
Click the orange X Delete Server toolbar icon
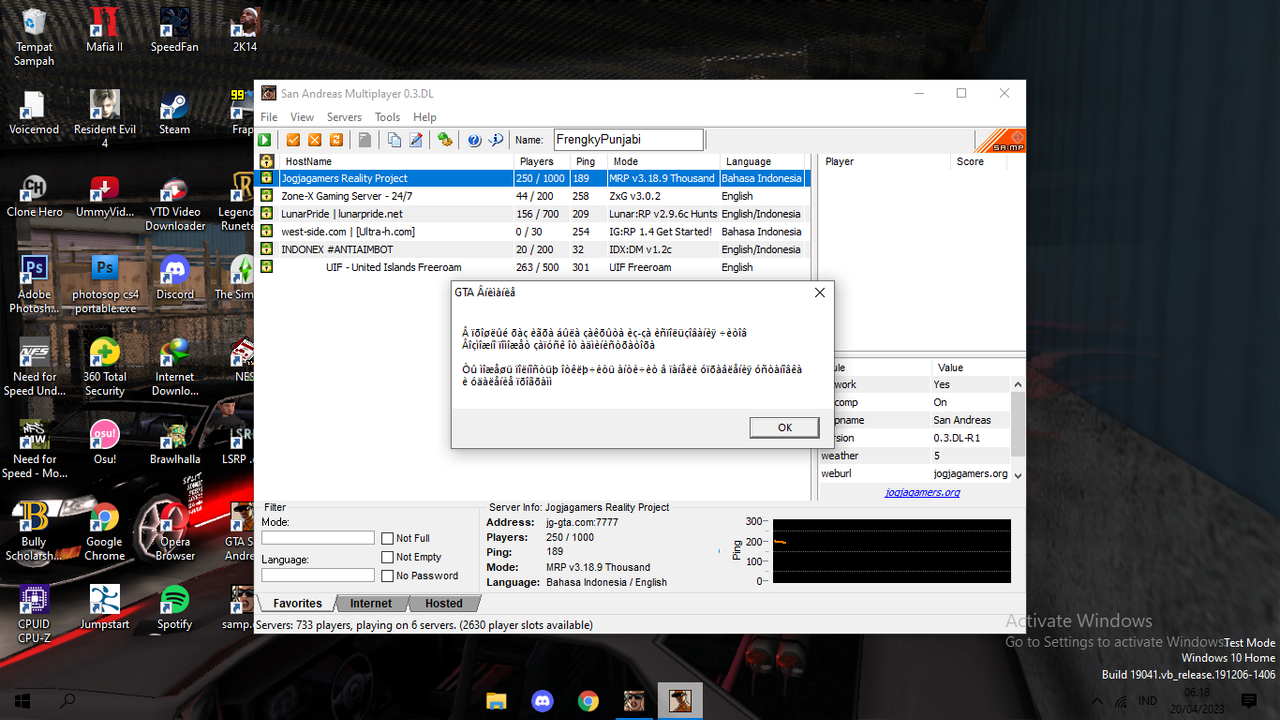tap(315, 140)
